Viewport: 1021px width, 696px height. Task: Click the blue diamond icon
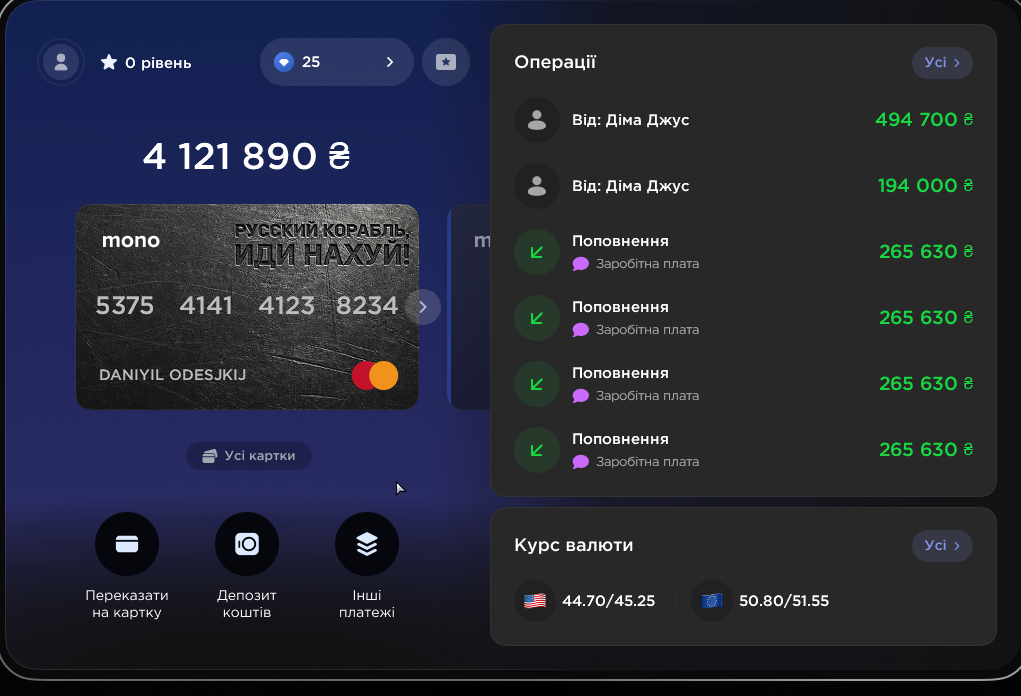(x=284, y=62)
